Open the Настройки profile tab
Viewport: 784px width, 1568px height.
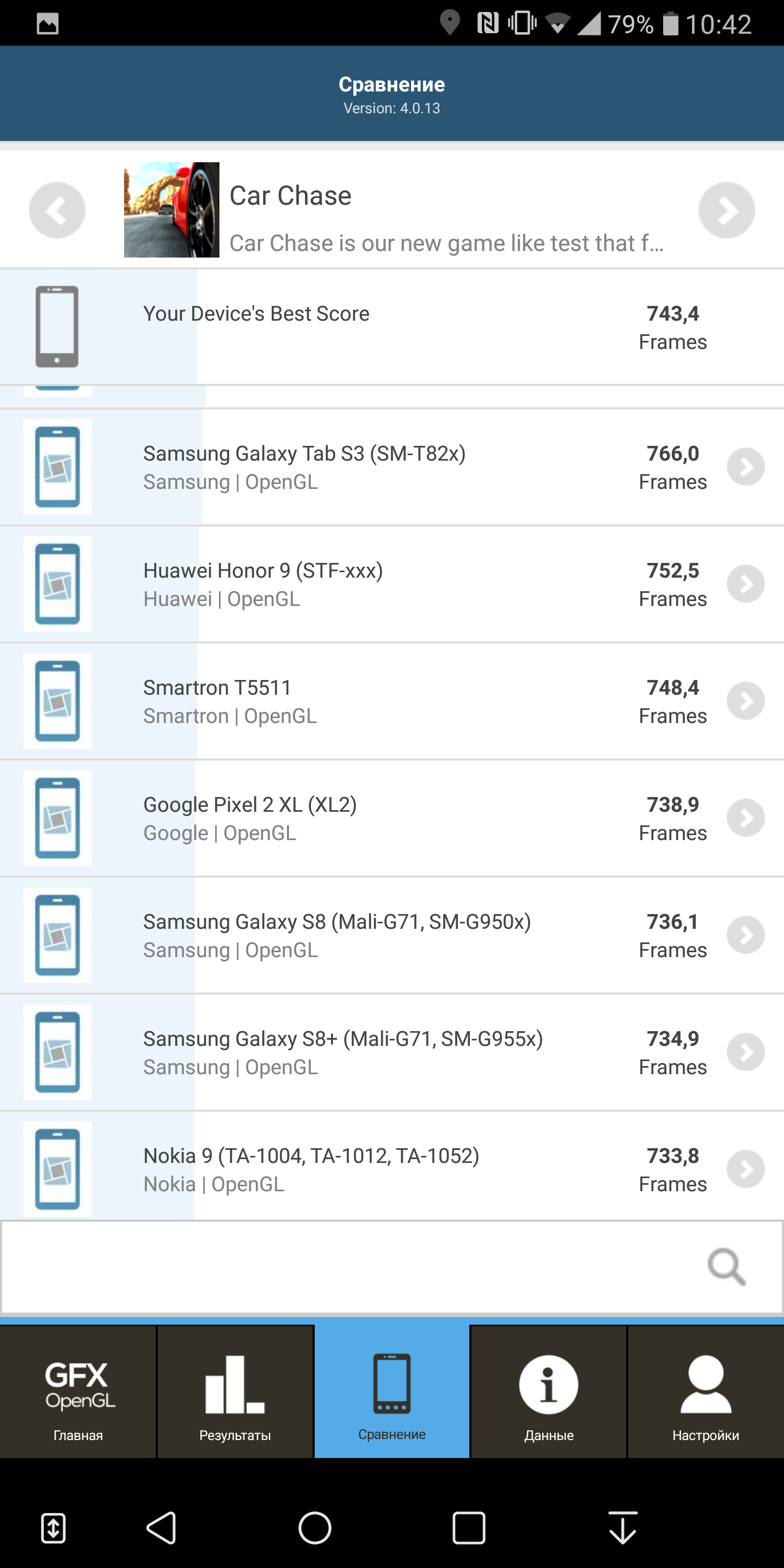click(706, 1392)
